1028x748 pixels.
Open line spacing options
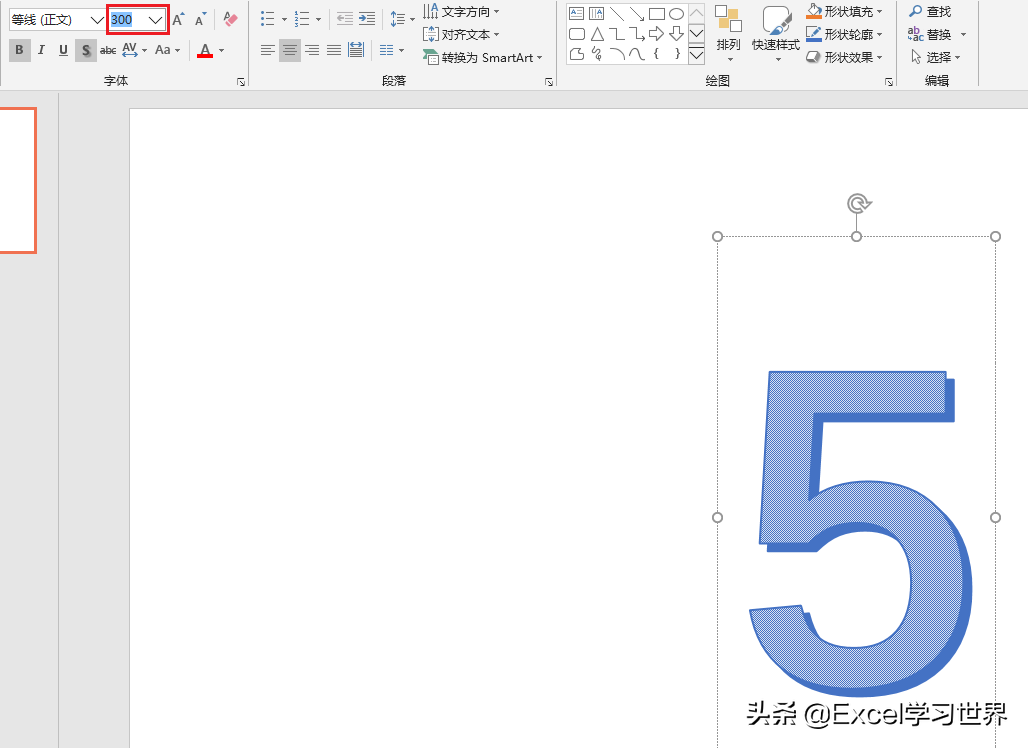[402, 19]
